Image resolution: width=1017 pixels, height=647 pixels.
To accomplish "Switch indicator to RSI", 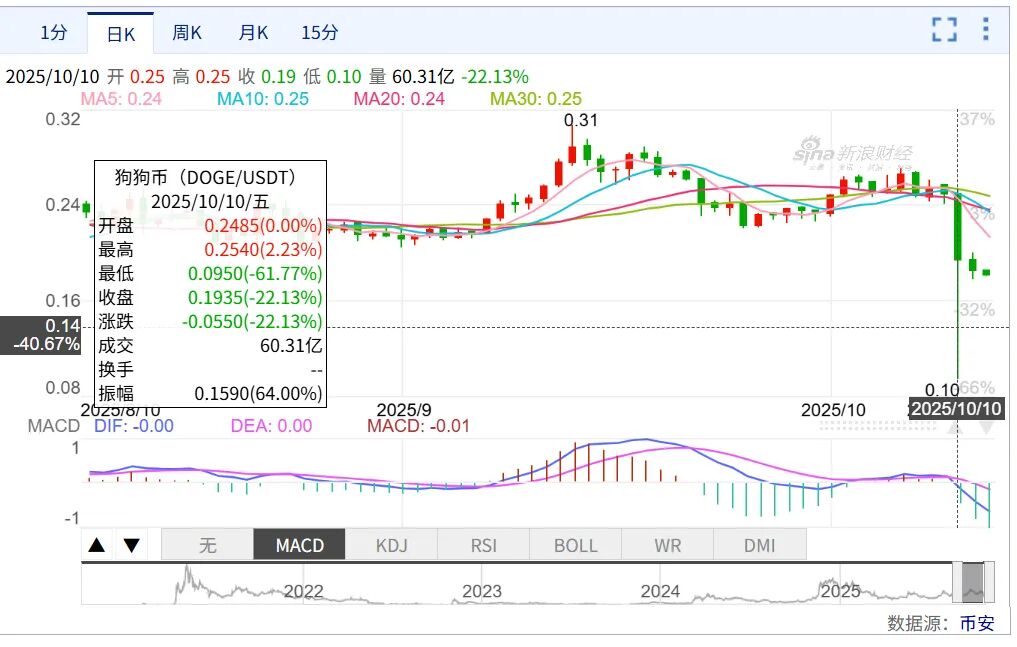I will click(483, 545).
